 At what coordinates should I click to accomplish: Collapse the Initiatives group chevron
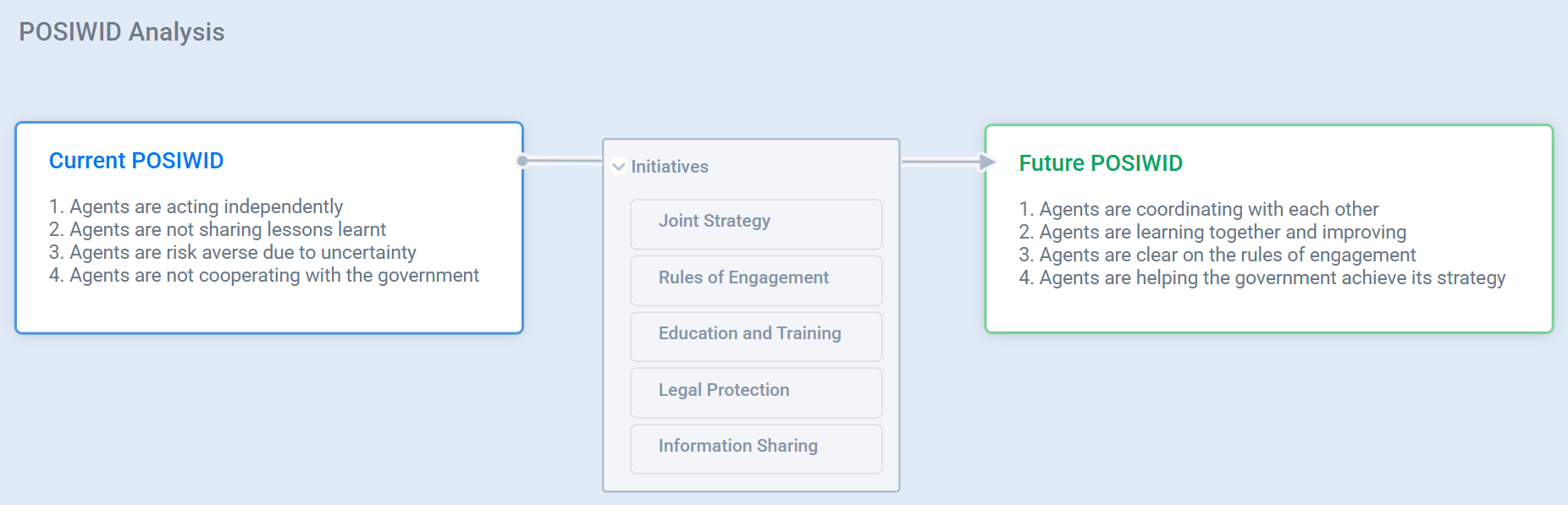618,167
